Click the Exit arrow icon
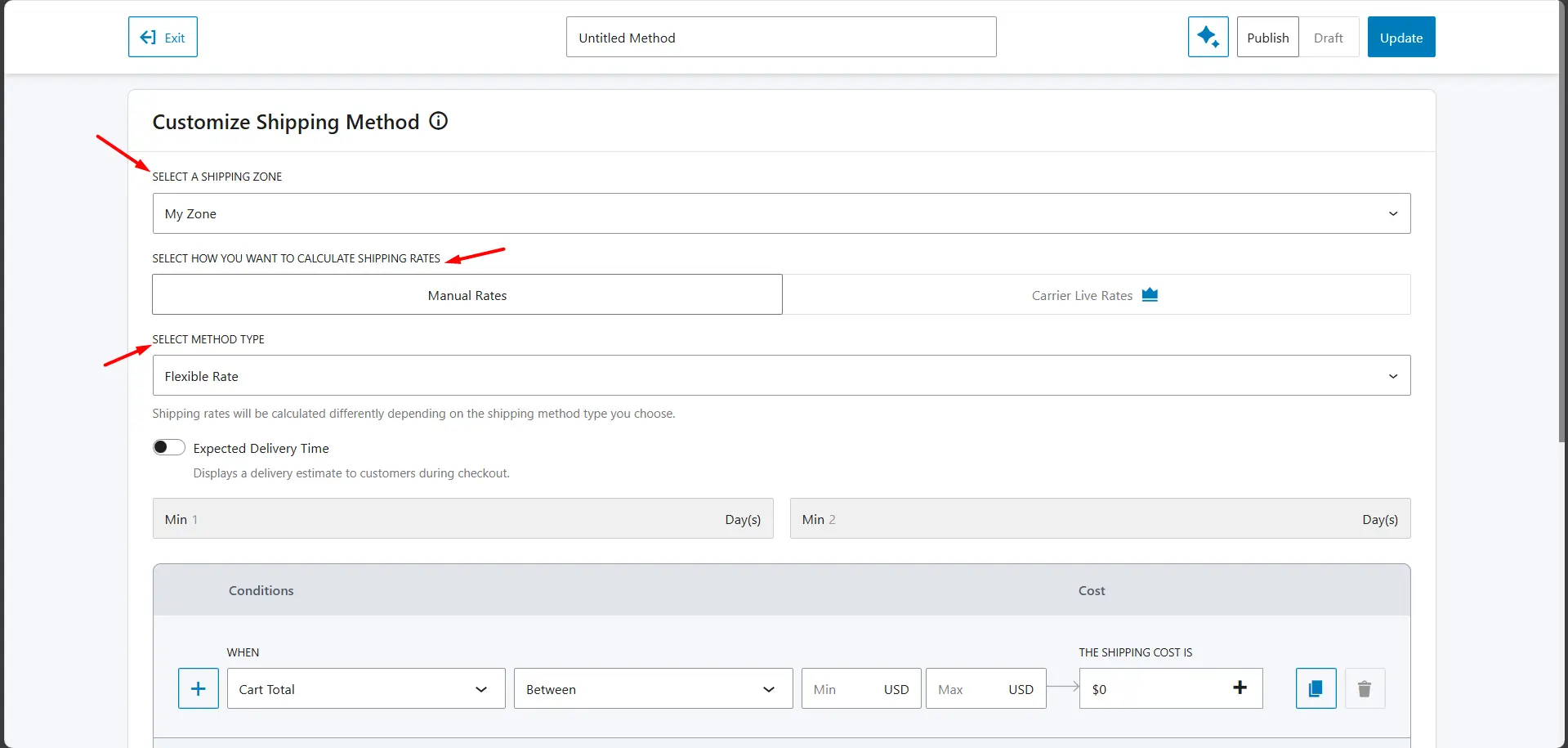 click(x=147, y=37)
